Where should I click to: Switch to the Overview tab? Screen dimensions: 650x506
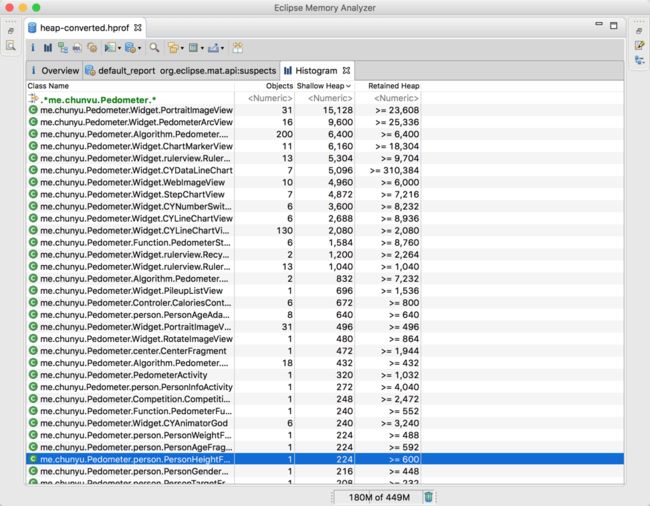[x=55, y=70]
